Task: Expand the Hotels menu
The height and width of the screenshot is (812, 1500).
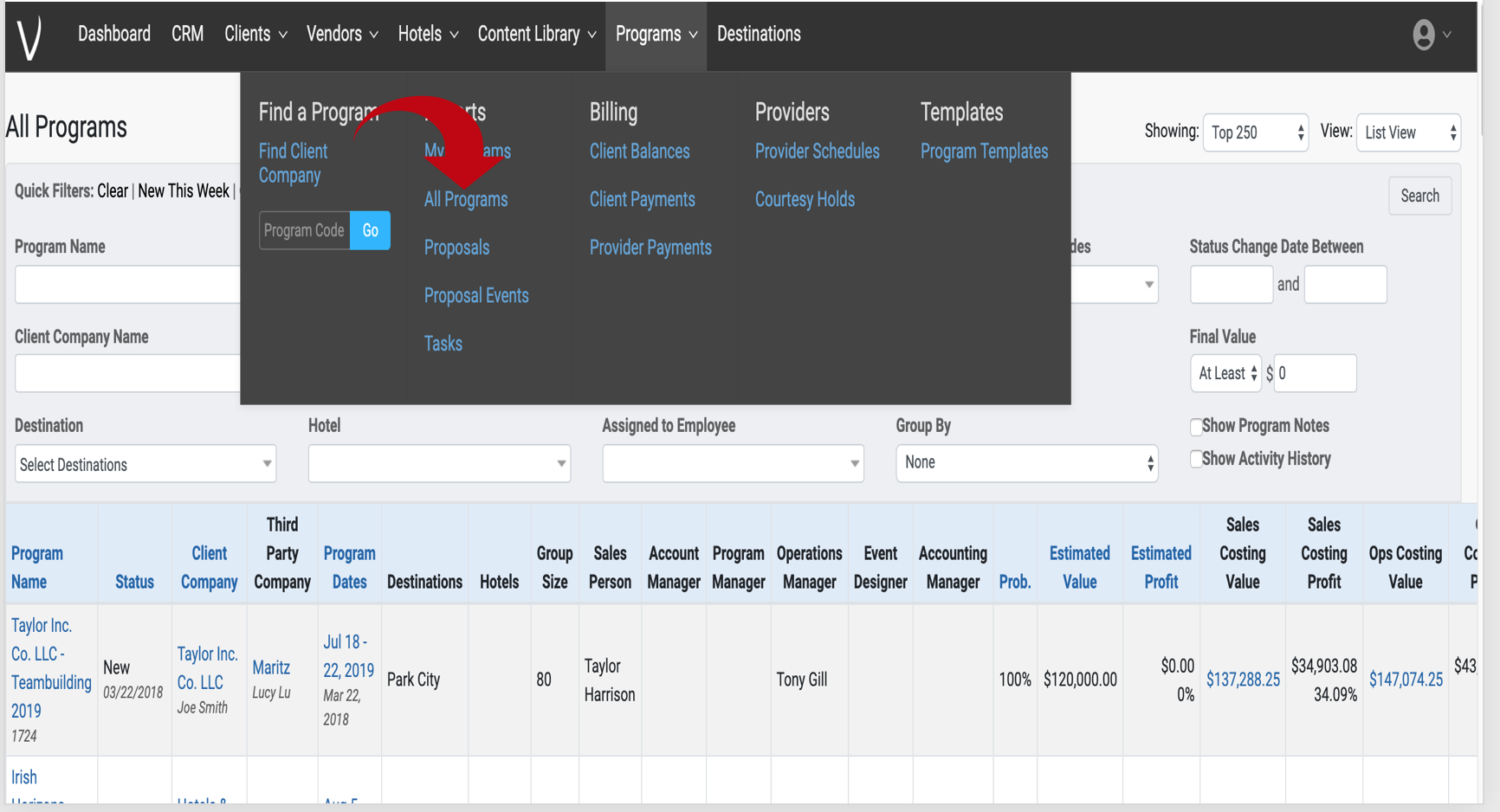Action: coord(428,34)
